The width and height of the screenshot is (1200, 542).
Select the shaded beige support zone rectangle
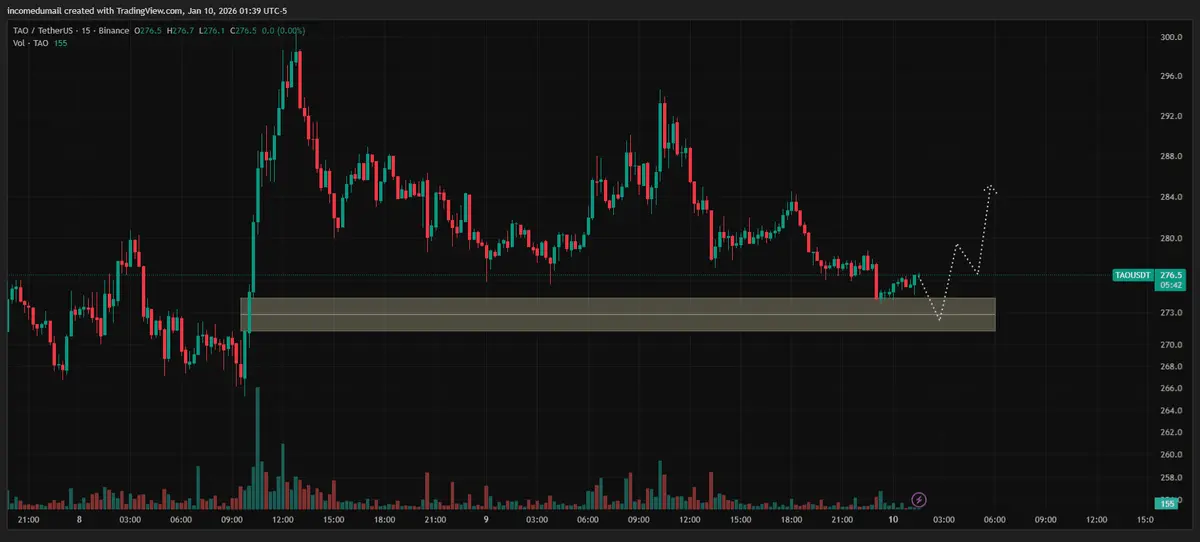pos(617,314)
